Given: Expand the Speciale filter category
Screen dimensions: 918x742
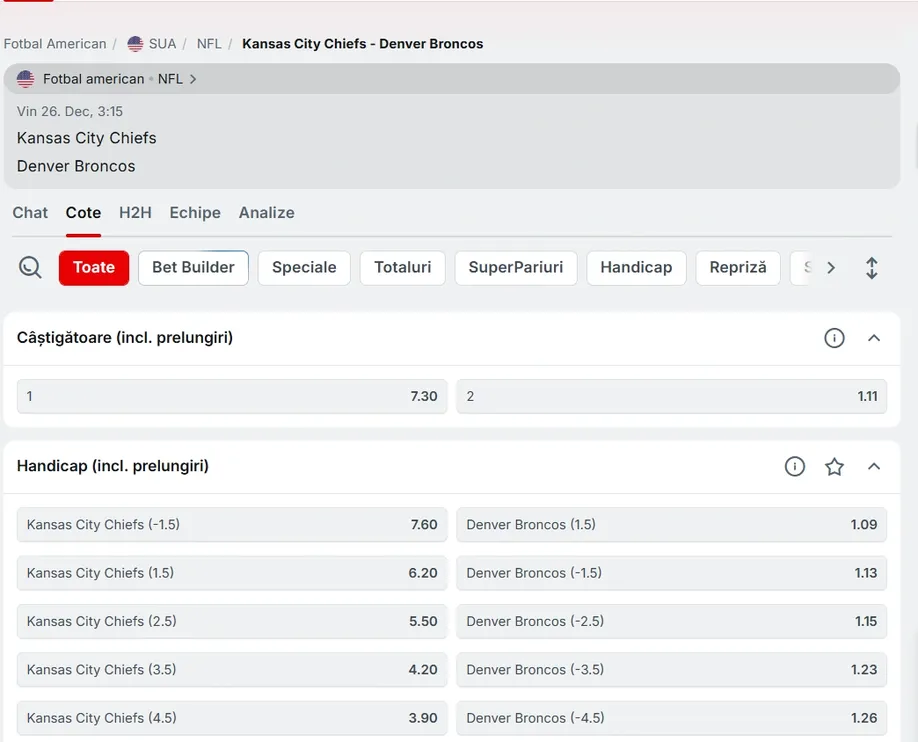Looking at the screenshot, I should coord(303,267).
